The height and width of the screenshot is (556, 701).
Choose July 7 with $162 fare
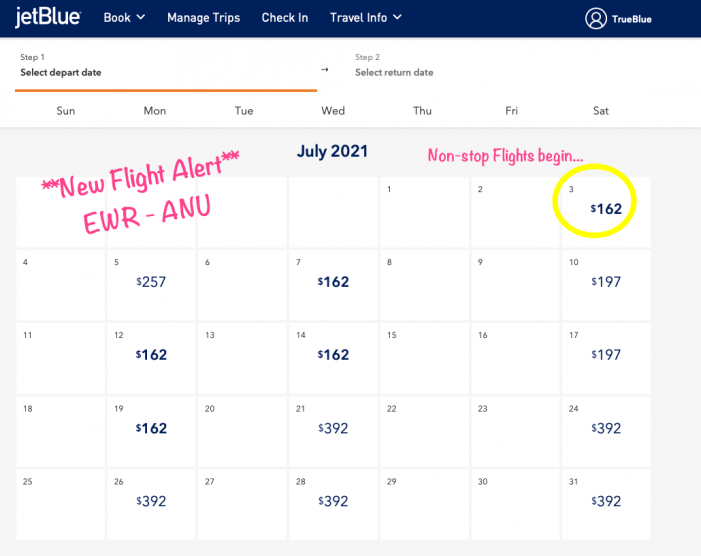[x=333, y=282]
